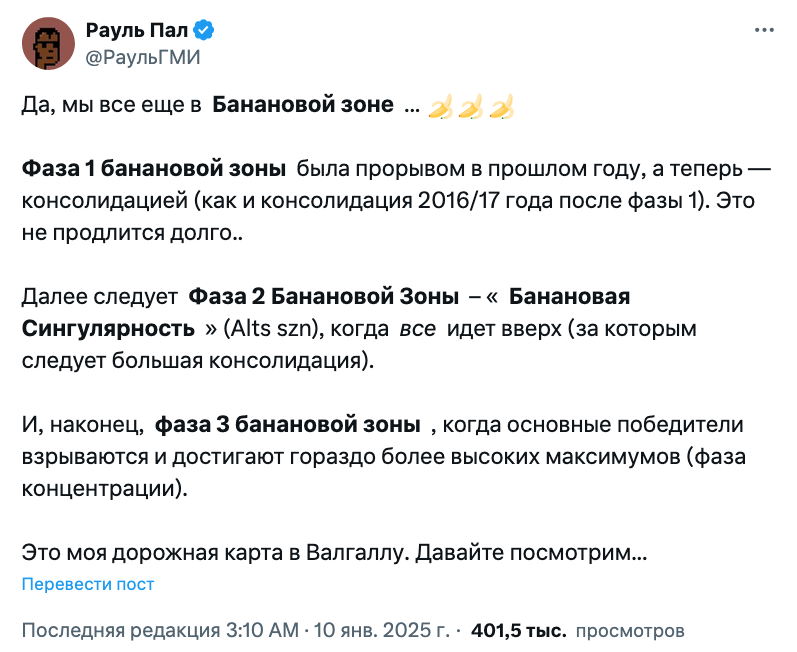Click the 401,5 тыс. views count
The height and width of the screenshot is (652, 797).
[518, 631]
